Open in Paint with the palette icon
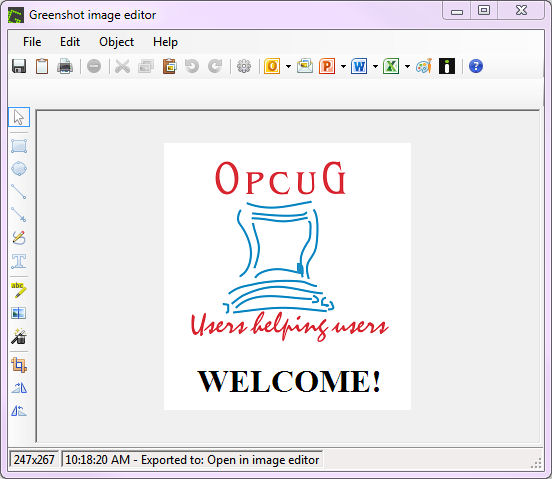 tap(424, 66)
